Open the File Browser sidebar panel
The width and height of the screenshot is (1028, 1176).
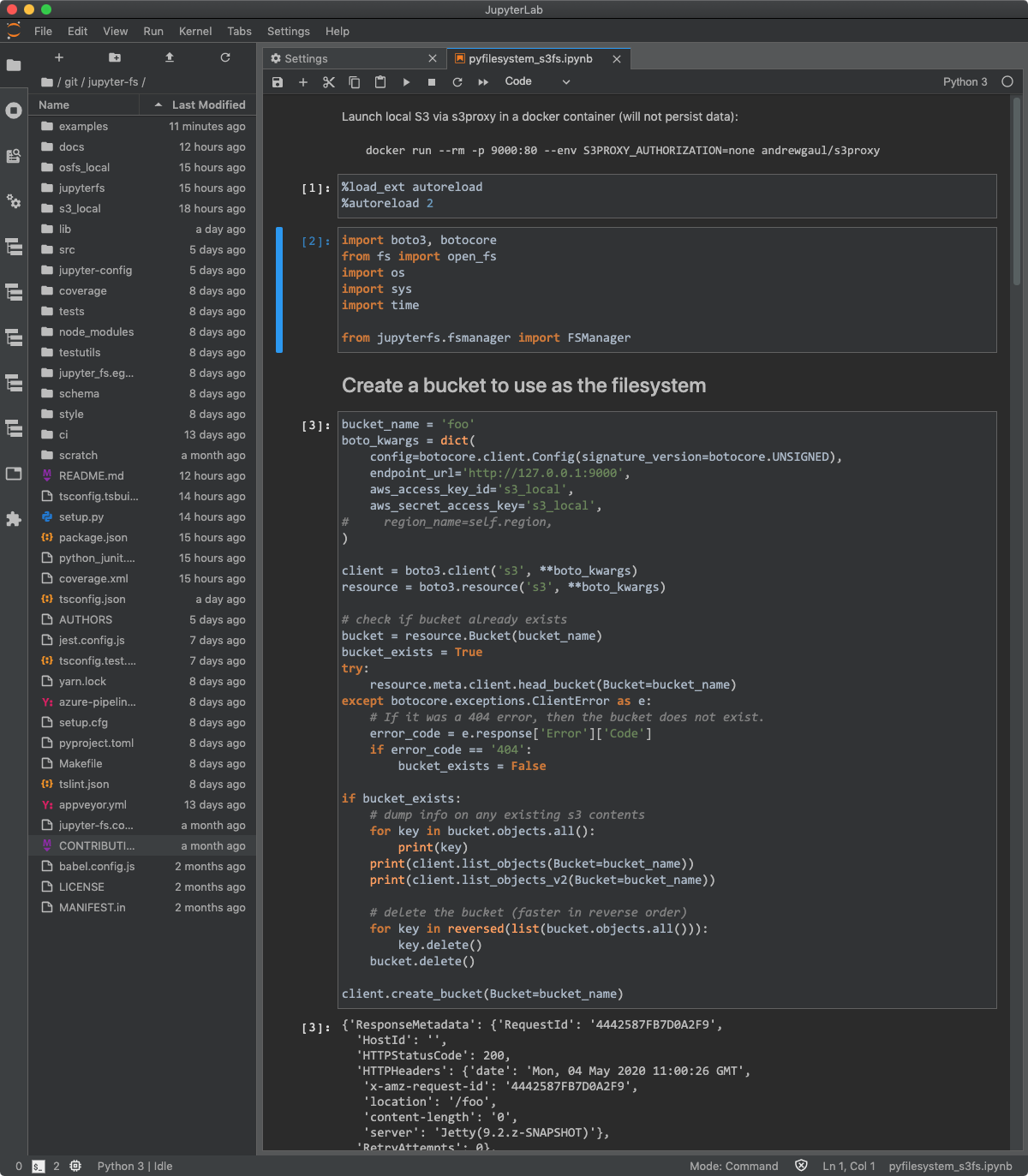coord(14,65)
